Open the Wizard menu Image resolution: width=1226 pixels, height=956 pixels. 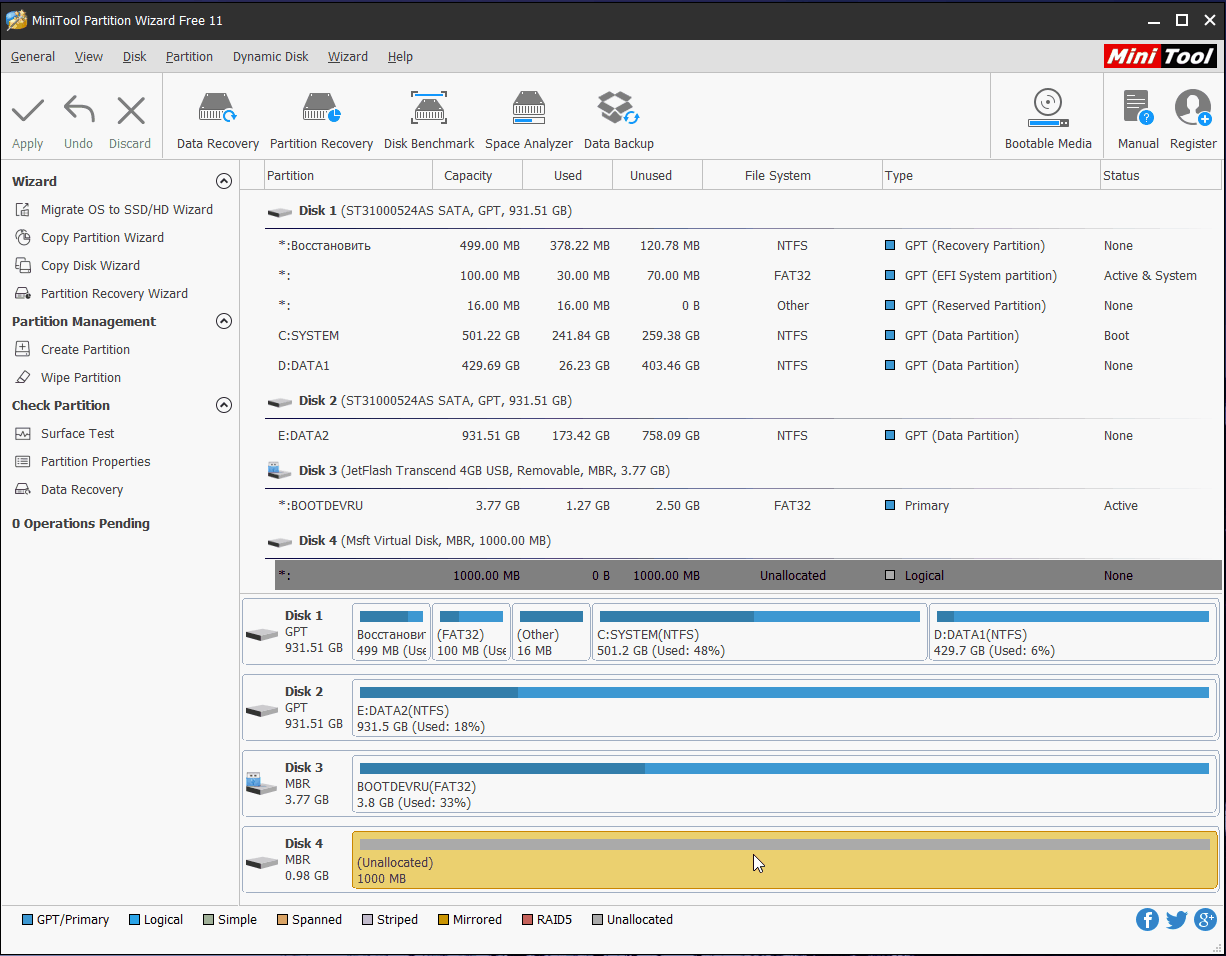348,57
